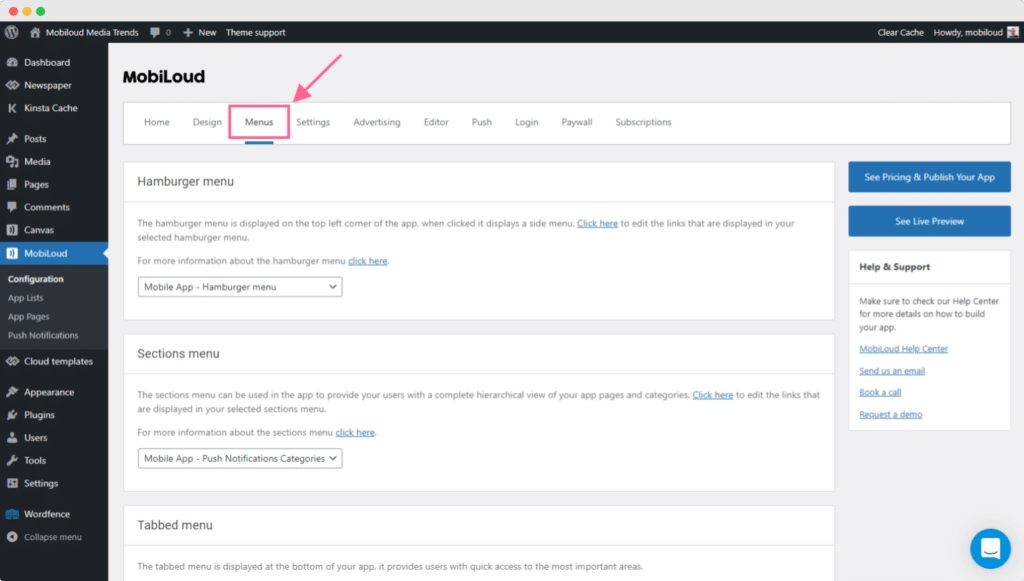Open hamburger menu more information link

click(x=368, y=260)
